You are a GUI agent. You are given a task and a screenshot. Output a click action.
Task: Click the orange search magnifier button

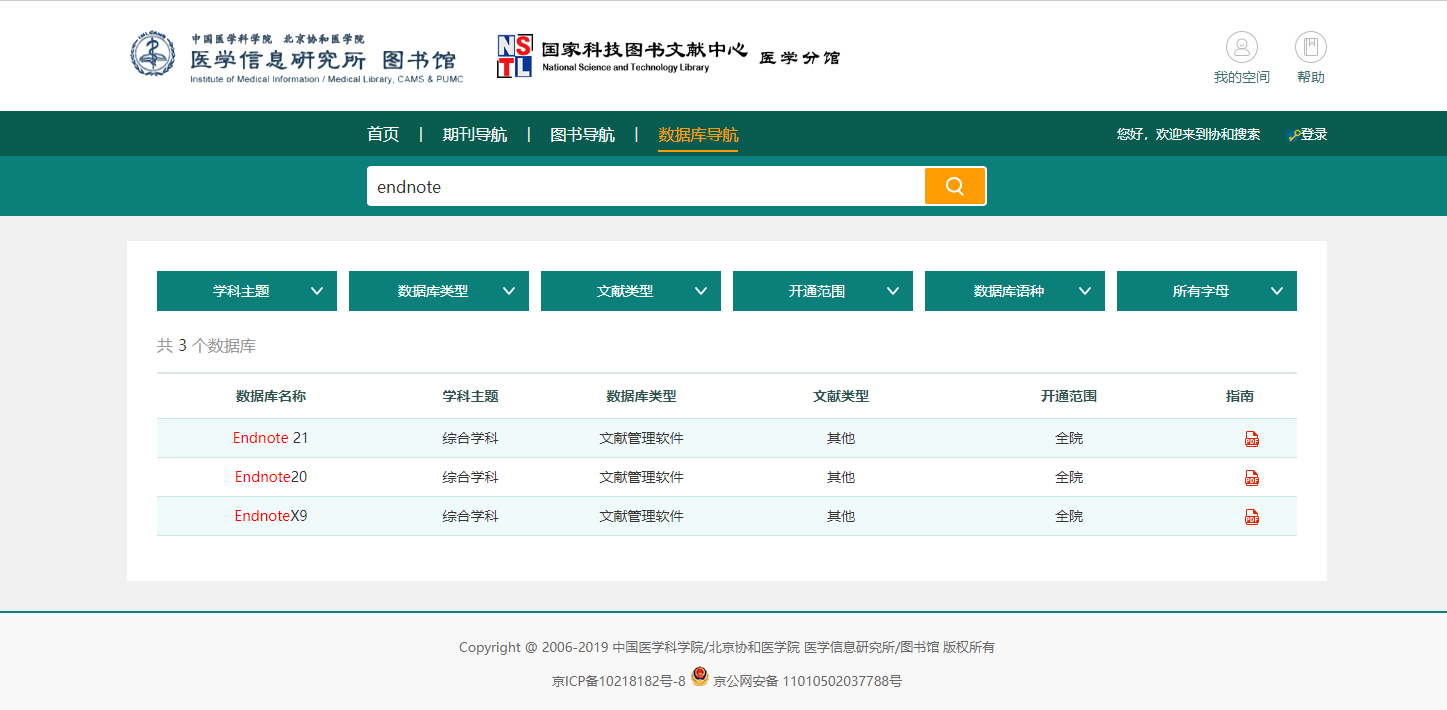pos(955,186)
